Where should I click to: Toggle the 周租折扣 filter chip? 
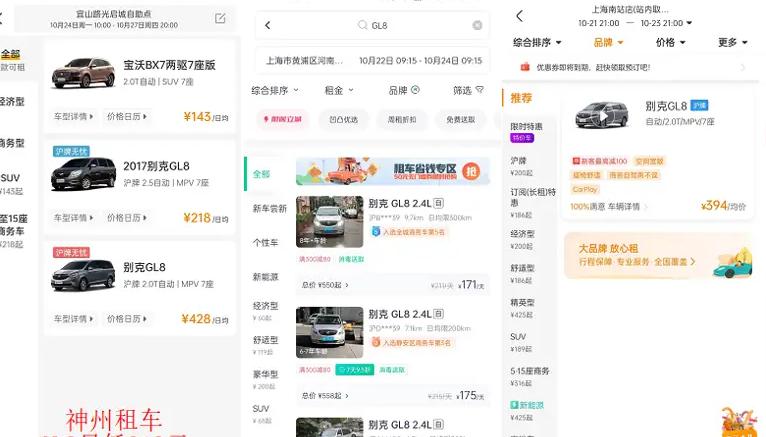coord(402,119)
